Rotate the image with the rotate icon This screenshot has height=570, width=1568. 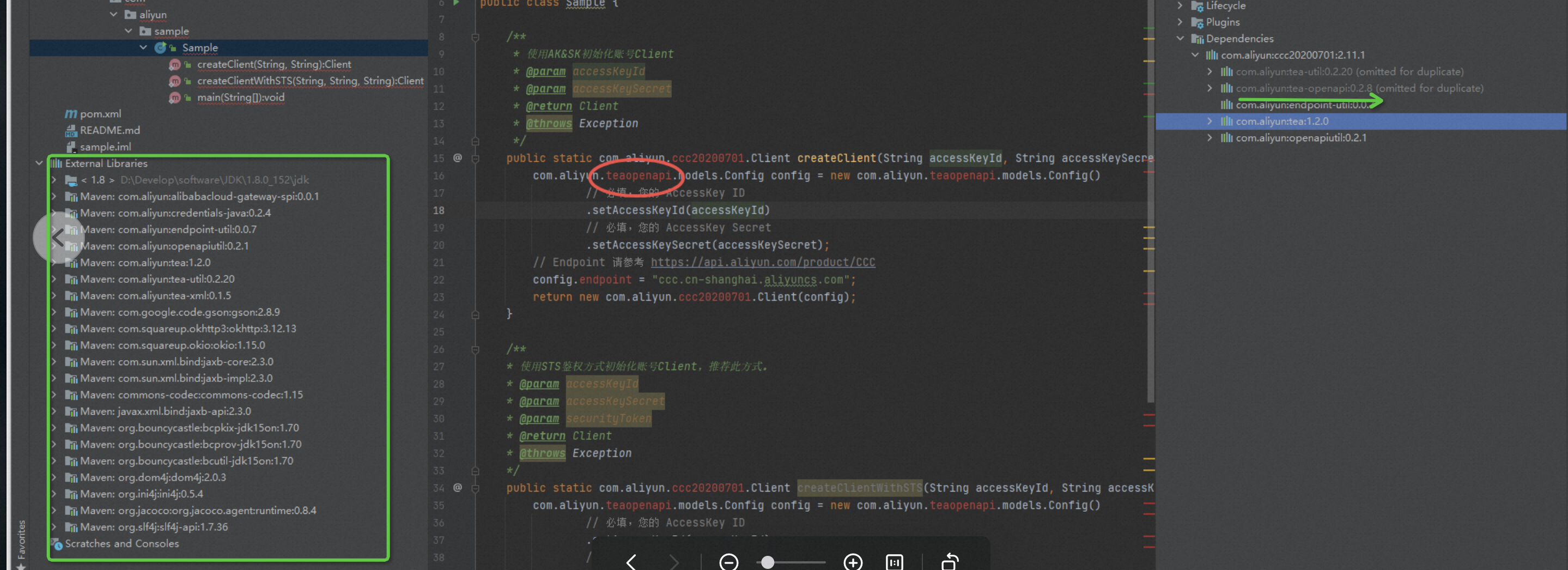pyautogui.click(x=950, y=561)
